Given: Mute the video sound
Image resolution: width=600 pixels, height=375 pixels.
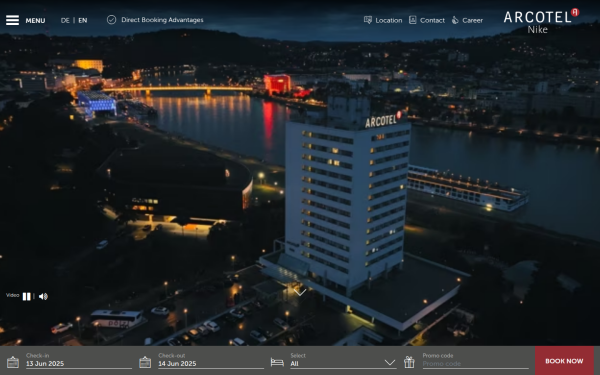Looking at the screenshot, I should point(43,297).
